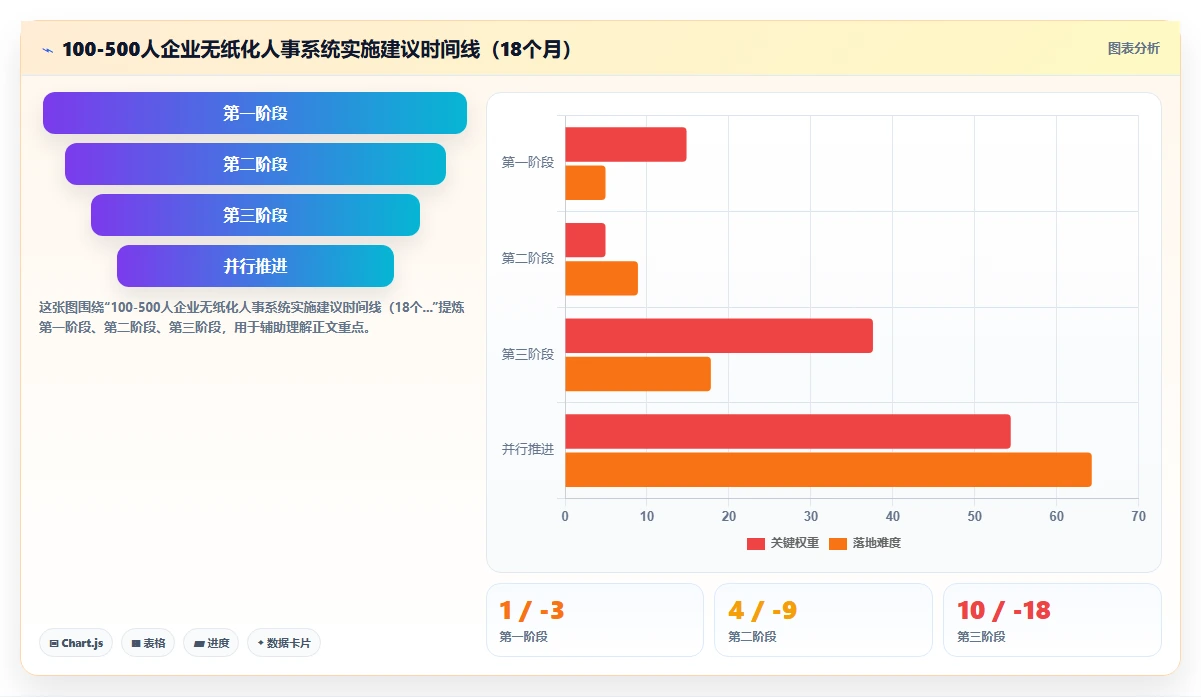Click the Chart.js tag chip
This screenshot has width=1201, height=697.
click(x=76, y=643)
